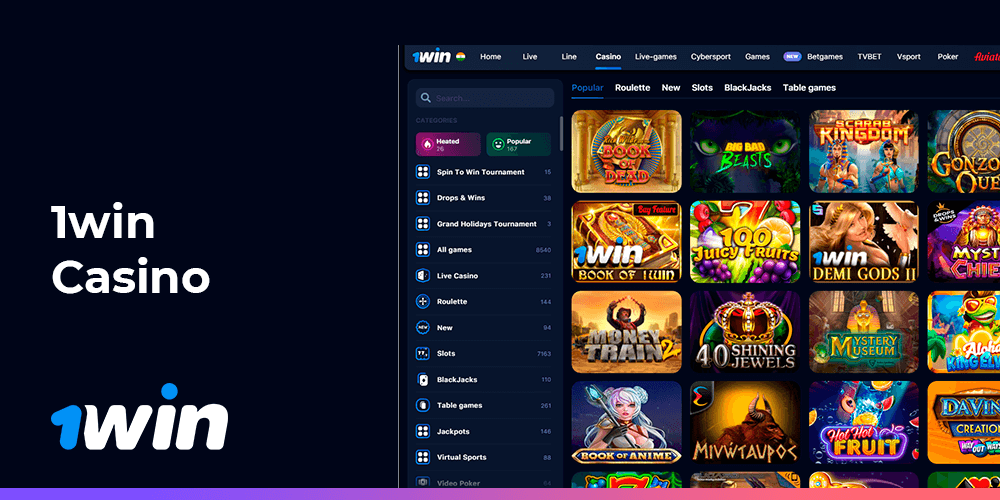The height and width of the screenshot is (500, 1000).
Task: Open the Home page from the top navigation
Action: (x=490, y=57)
